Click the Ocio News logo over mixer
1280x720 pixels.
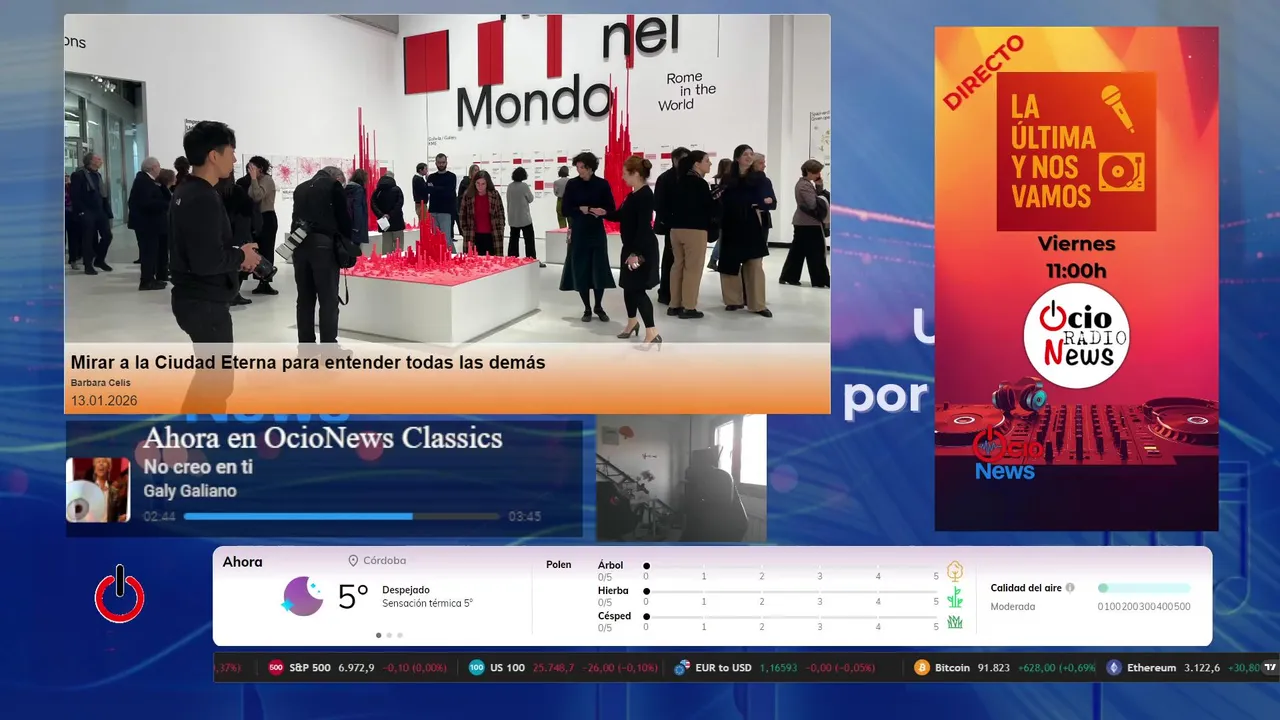[x=1008, y=454]
